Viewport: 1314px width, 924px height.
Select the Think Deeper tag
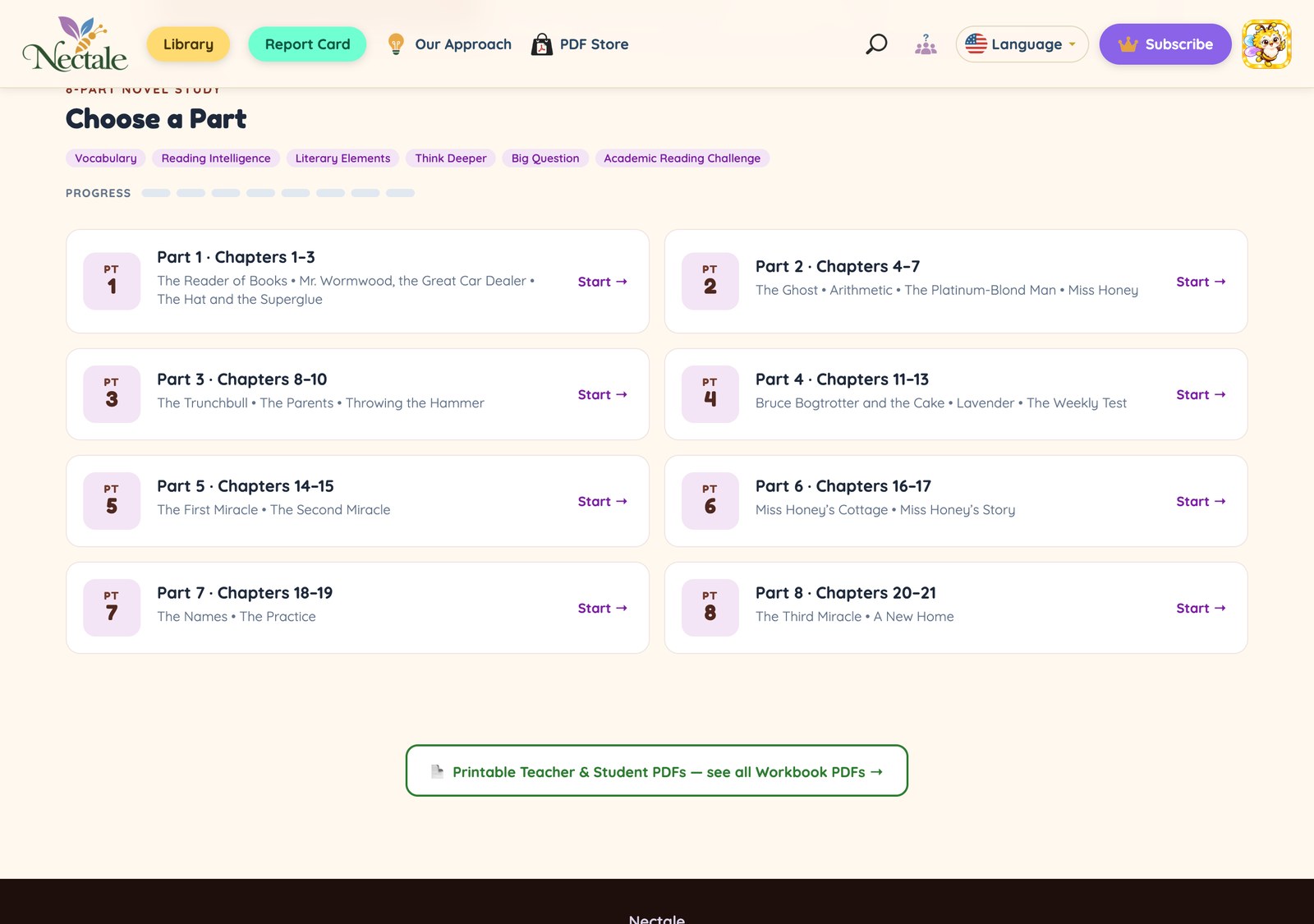pyautogui.click(x=451, y=159)
